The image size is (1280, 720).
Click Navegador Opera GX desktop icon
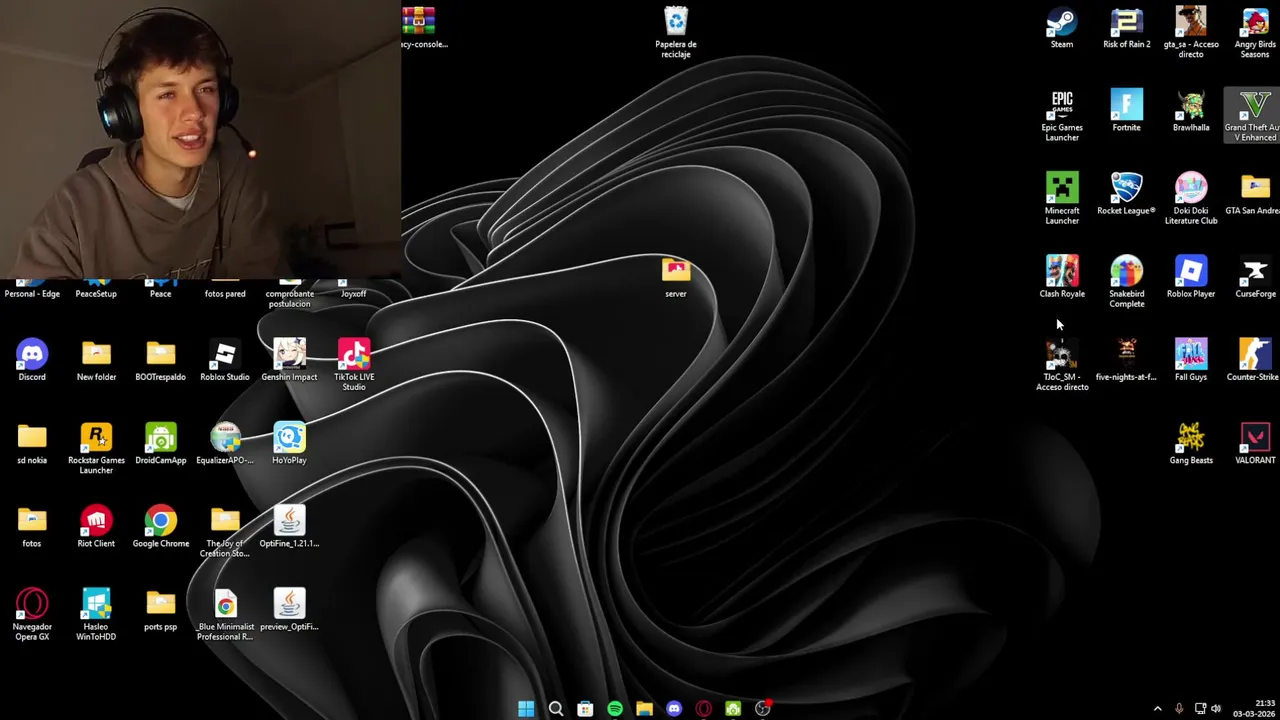coord(32,614)
